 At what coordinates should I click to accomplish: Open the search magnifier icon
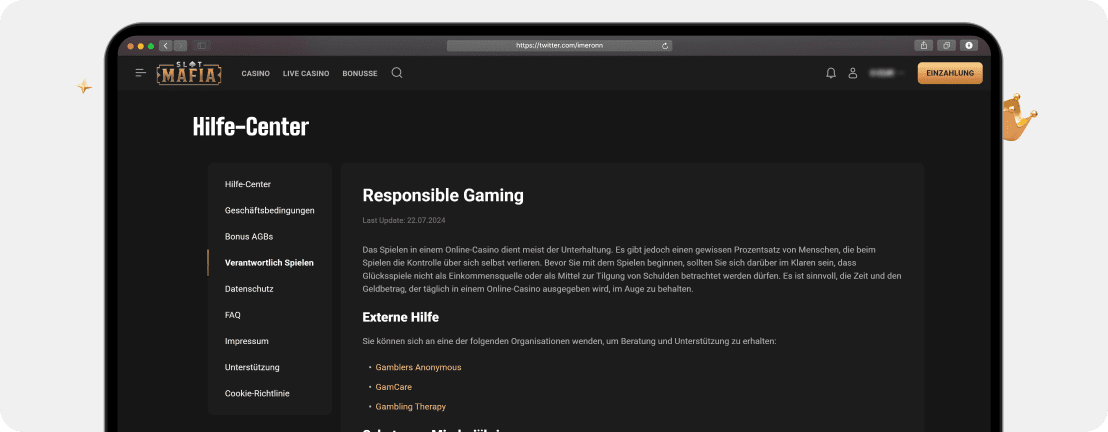pyautogui.click(x=397, y=73)
